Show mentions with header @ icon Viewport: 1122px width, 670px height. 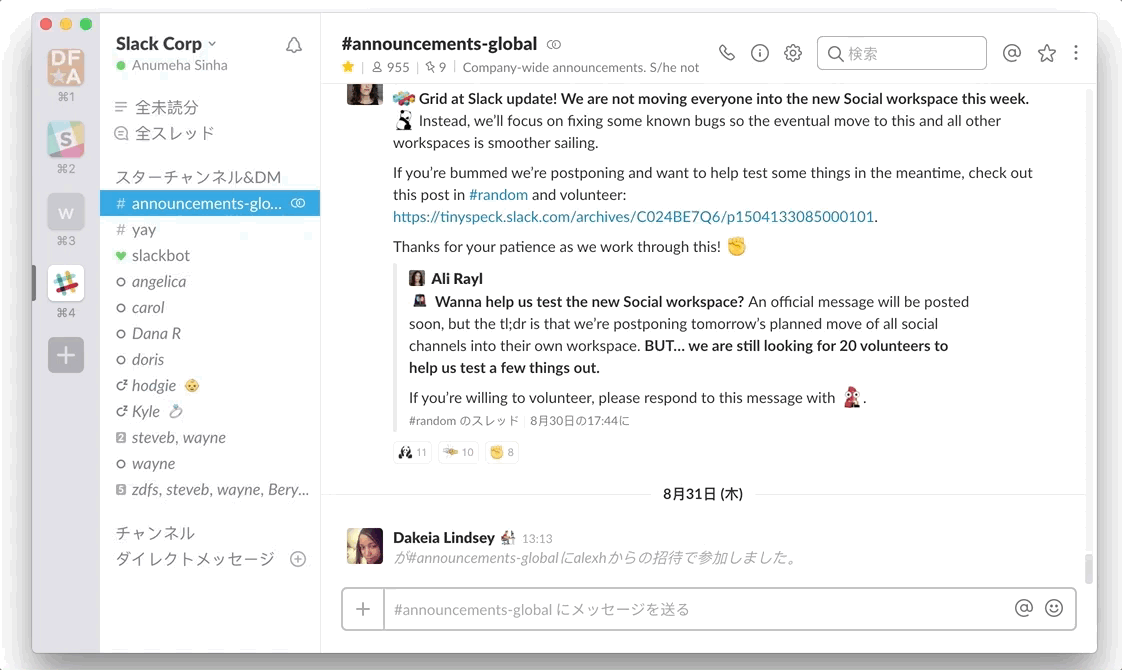(1012, 53)
